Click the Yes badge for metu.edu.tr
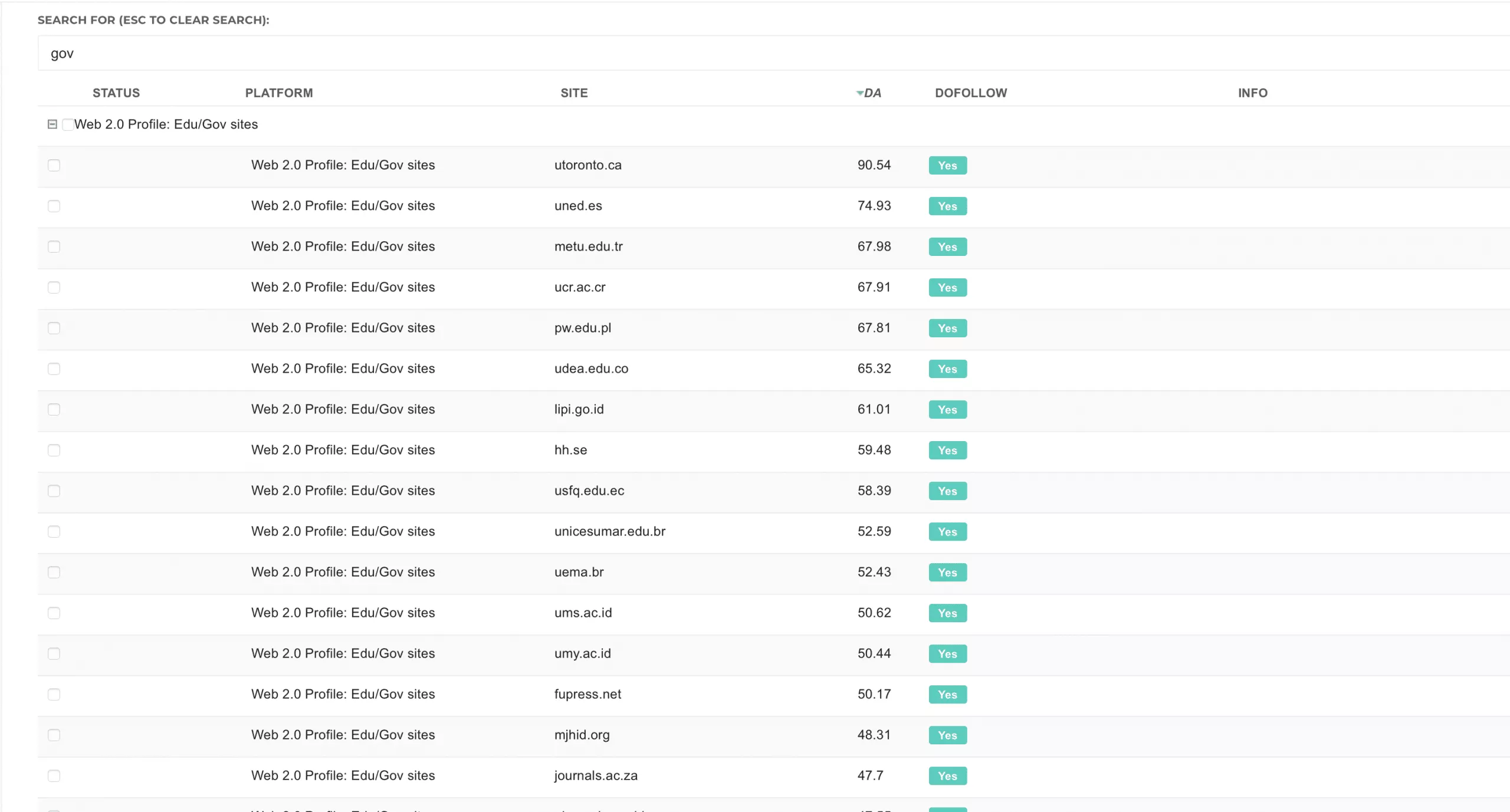 [x=947, y=247]
